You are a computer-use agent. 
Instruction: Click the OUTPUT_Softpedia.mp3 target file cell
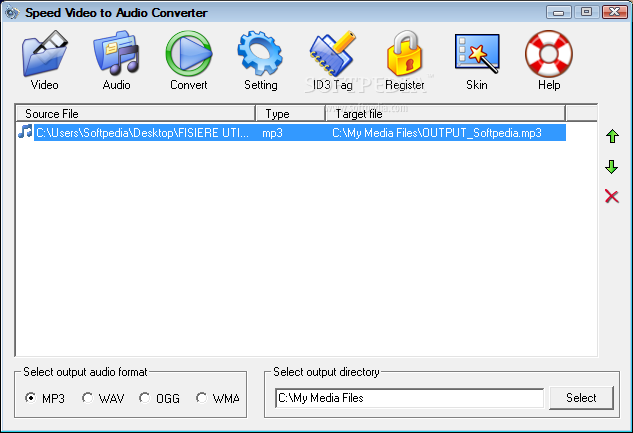pos(437,133)
